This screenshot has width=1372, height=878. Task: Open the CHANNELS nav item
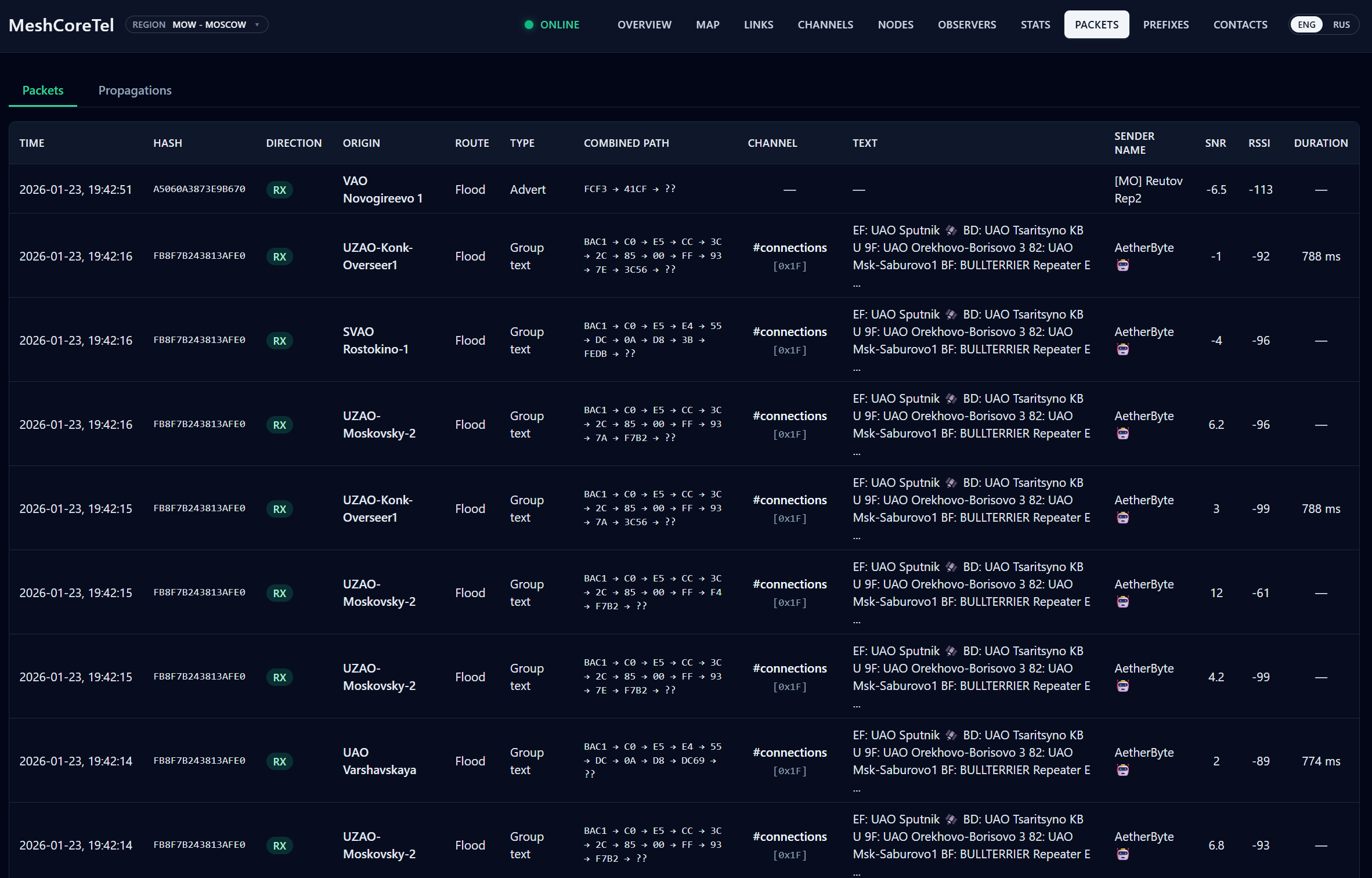(x=825, y=24)
